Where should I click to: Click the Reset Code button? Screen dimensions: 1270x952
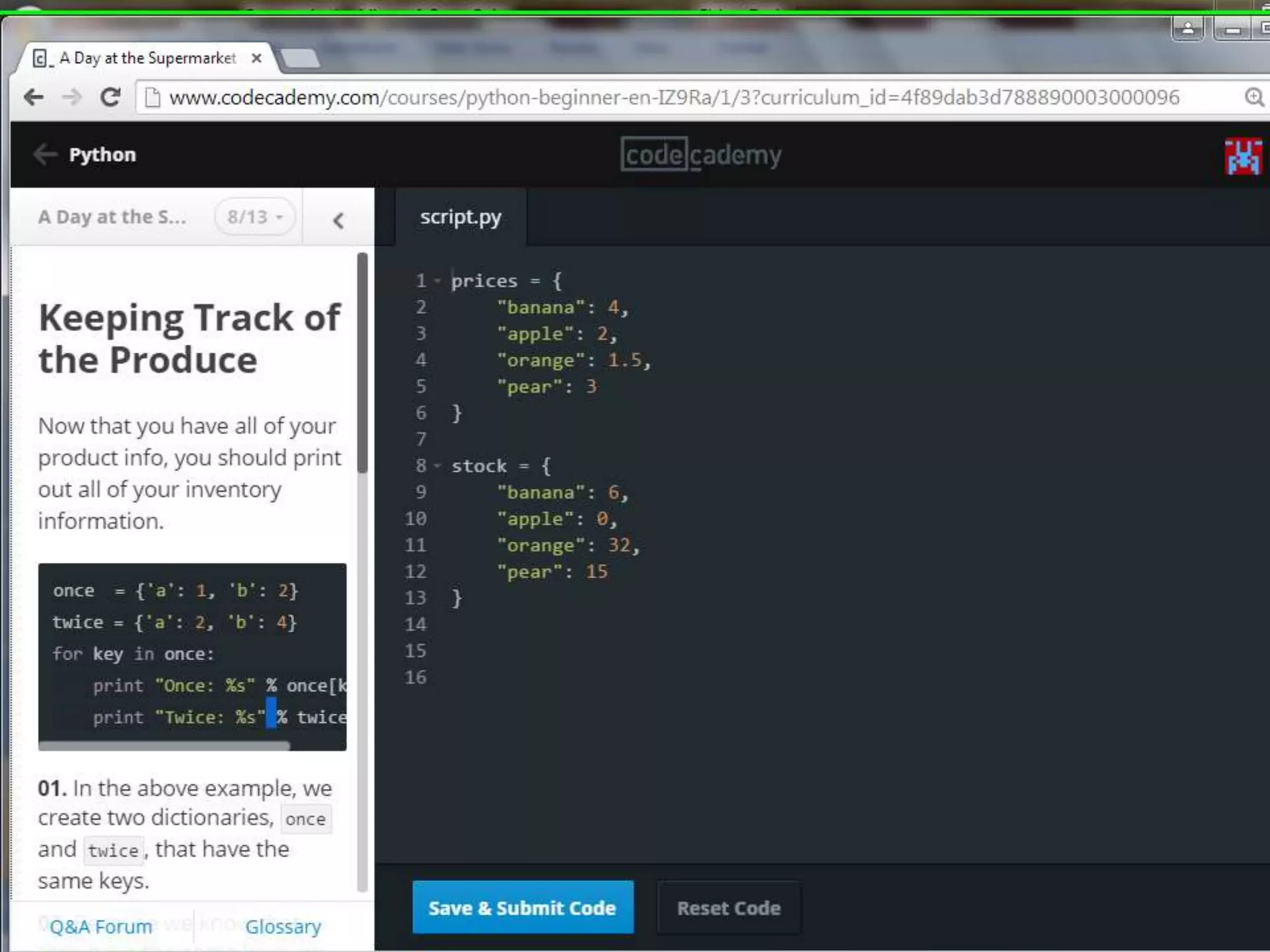[x=728, y=908]
